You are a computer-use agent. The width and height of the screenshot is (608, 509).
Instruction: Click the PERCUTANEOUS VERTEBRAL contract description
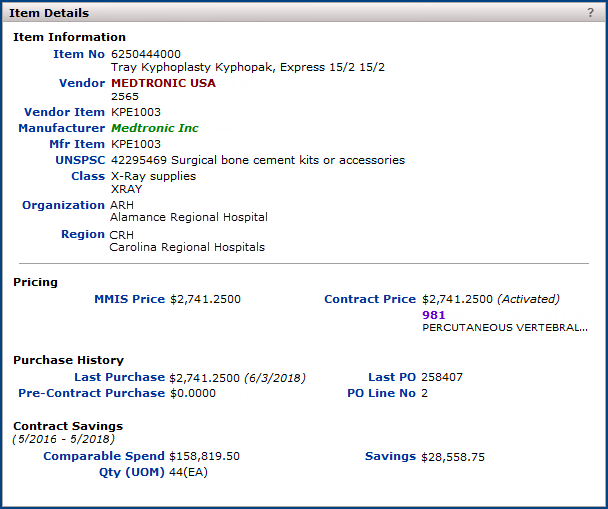coord(505,327)
